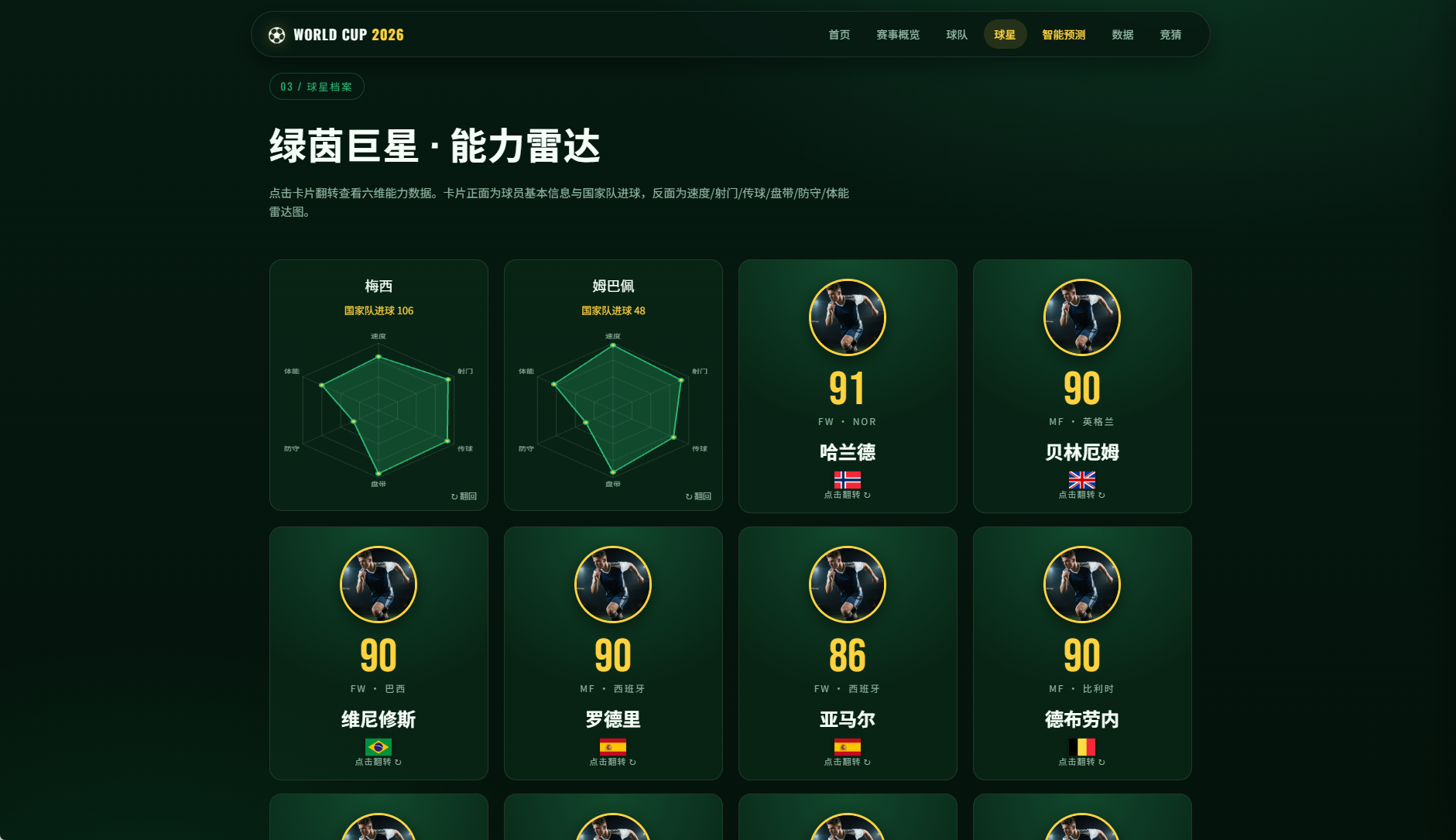The image size is (1456, 840).
Task: Click 维尼修斯 player name
Action: (x=379, y=719)
